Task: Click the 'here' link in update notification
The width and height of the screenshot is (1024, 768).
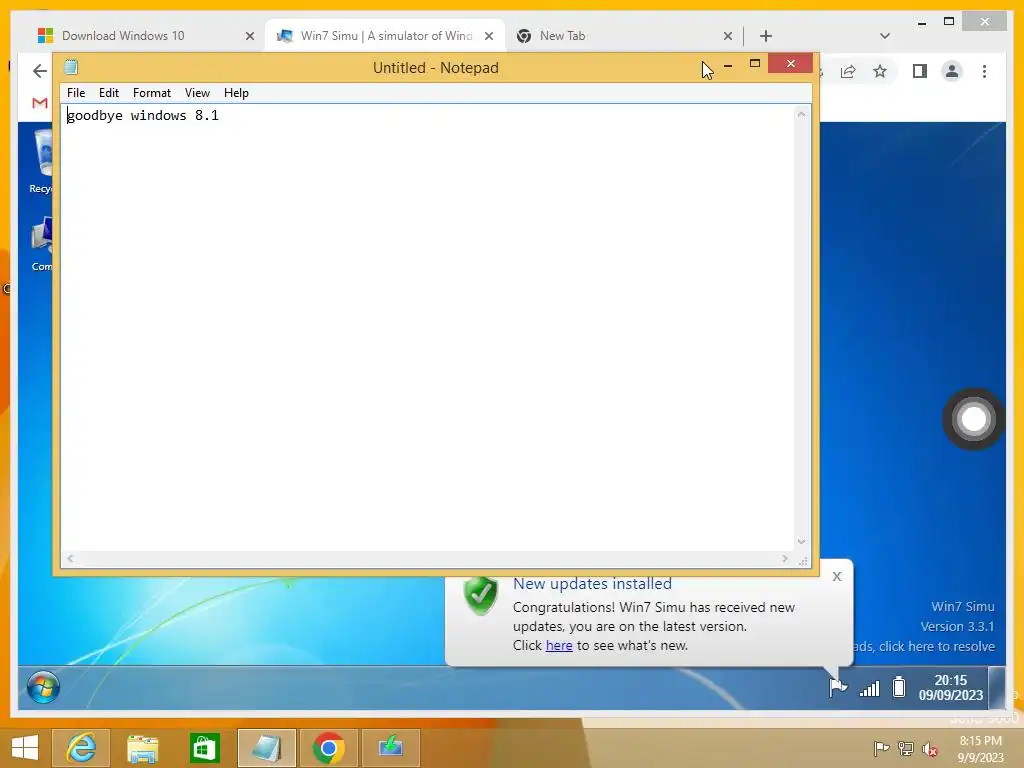Action: click(559, 645)
